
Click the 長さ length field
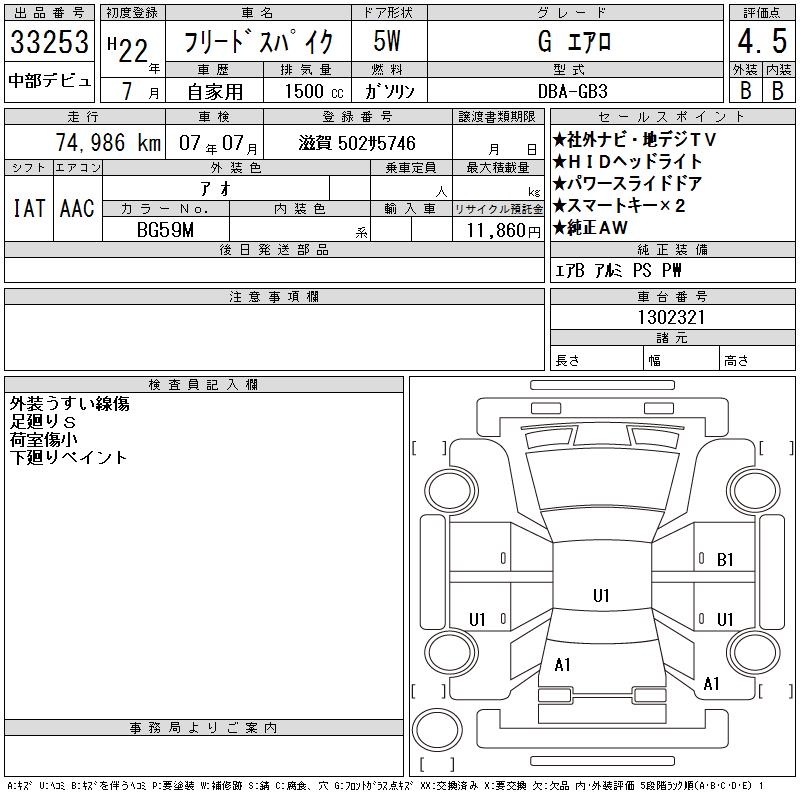596,358
